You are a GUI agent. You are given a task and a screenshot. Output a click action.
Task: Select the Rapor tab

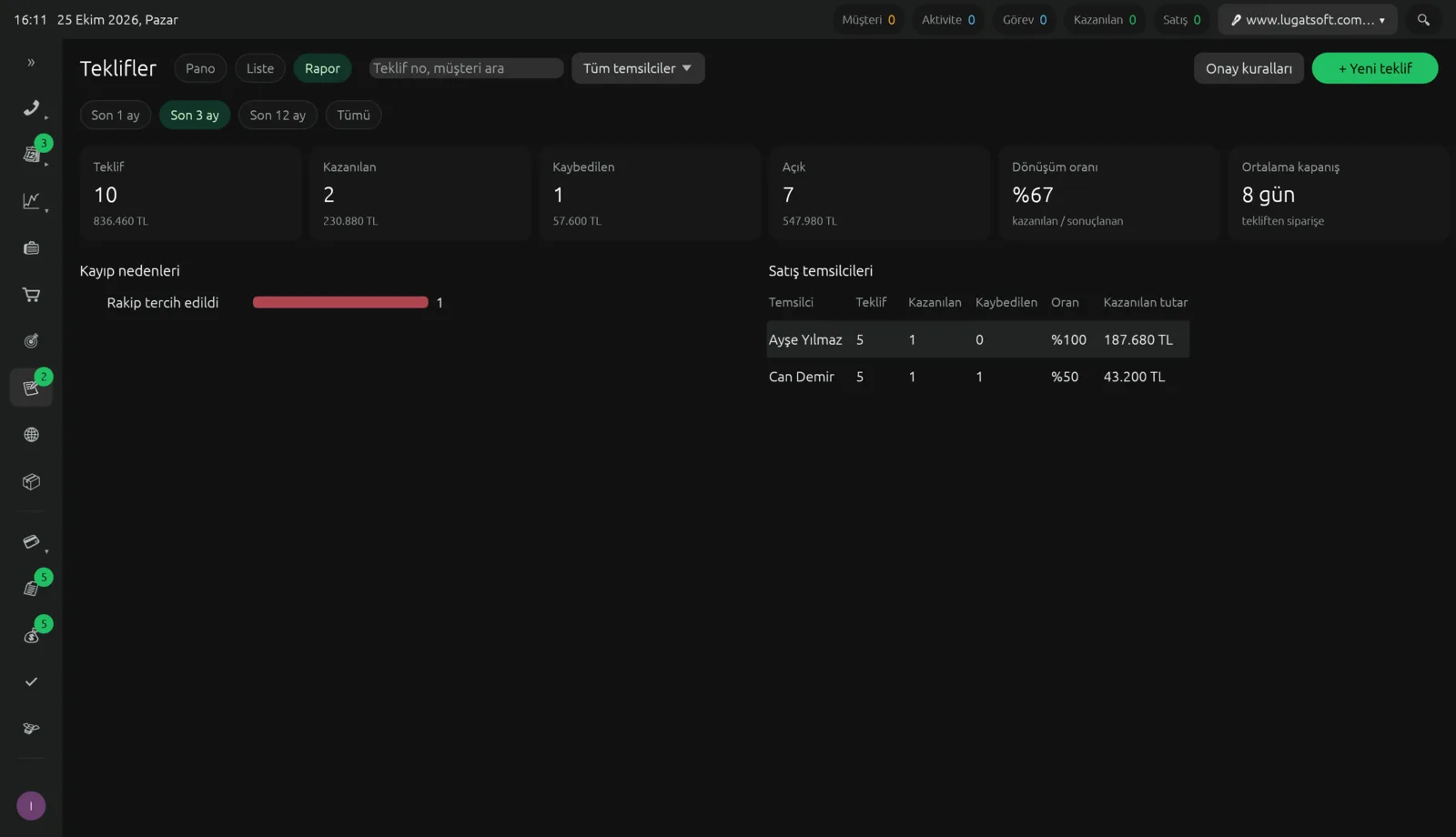point(322,68)
